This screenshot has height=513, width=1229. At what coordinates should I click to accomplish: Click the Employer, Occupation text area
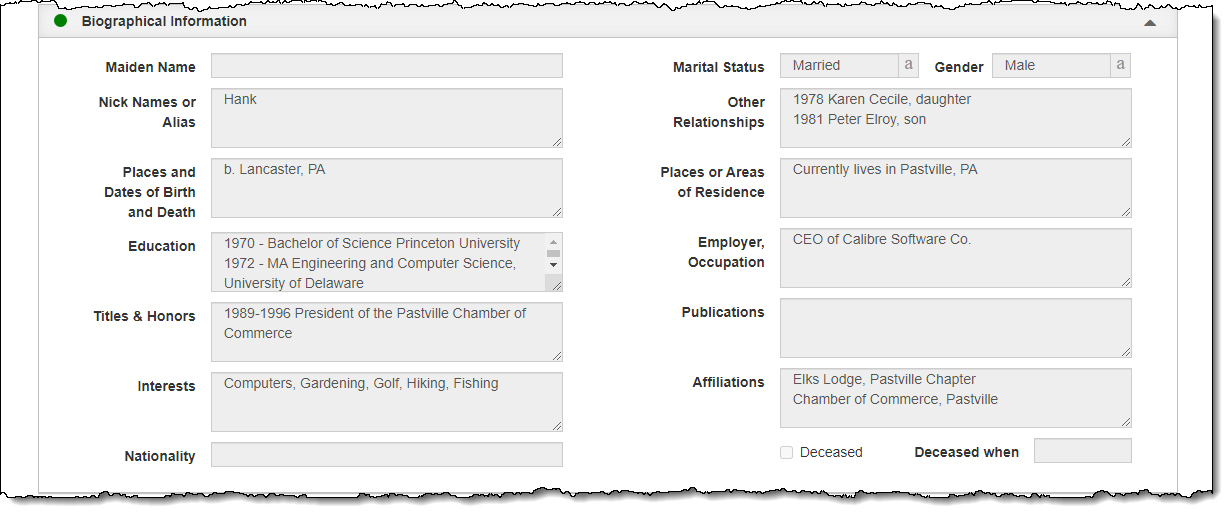click(x=955, y=258)
